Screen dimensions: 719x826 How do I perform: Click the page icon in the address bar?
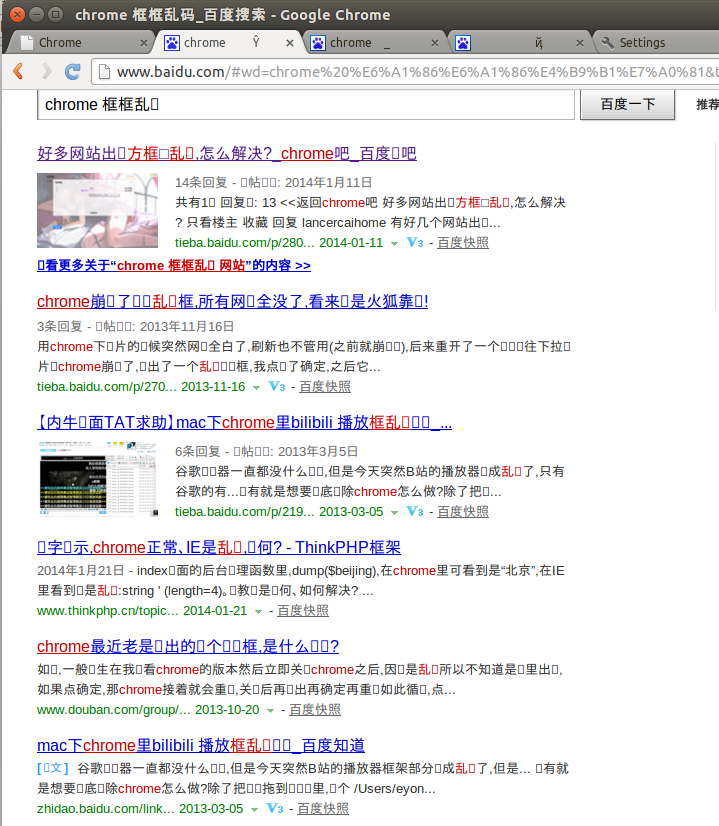pos(104,71)
